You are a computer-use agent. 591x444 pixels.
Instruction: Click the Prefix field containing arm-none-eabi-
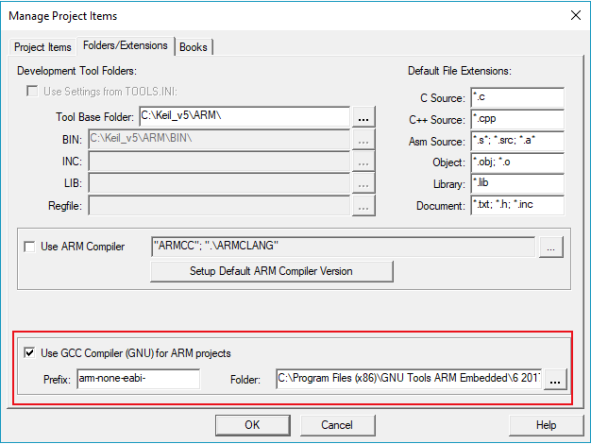point(138,378)
